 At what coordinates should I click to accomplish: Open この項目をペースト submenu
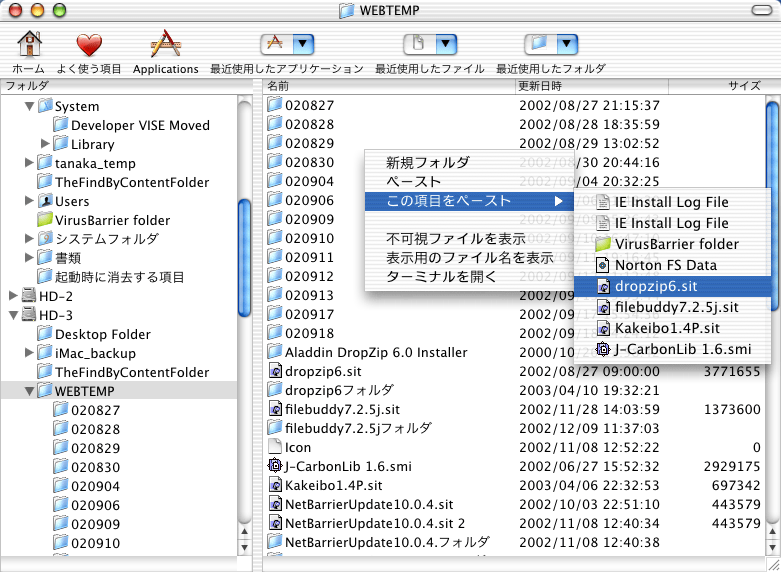tap(469, 201)
